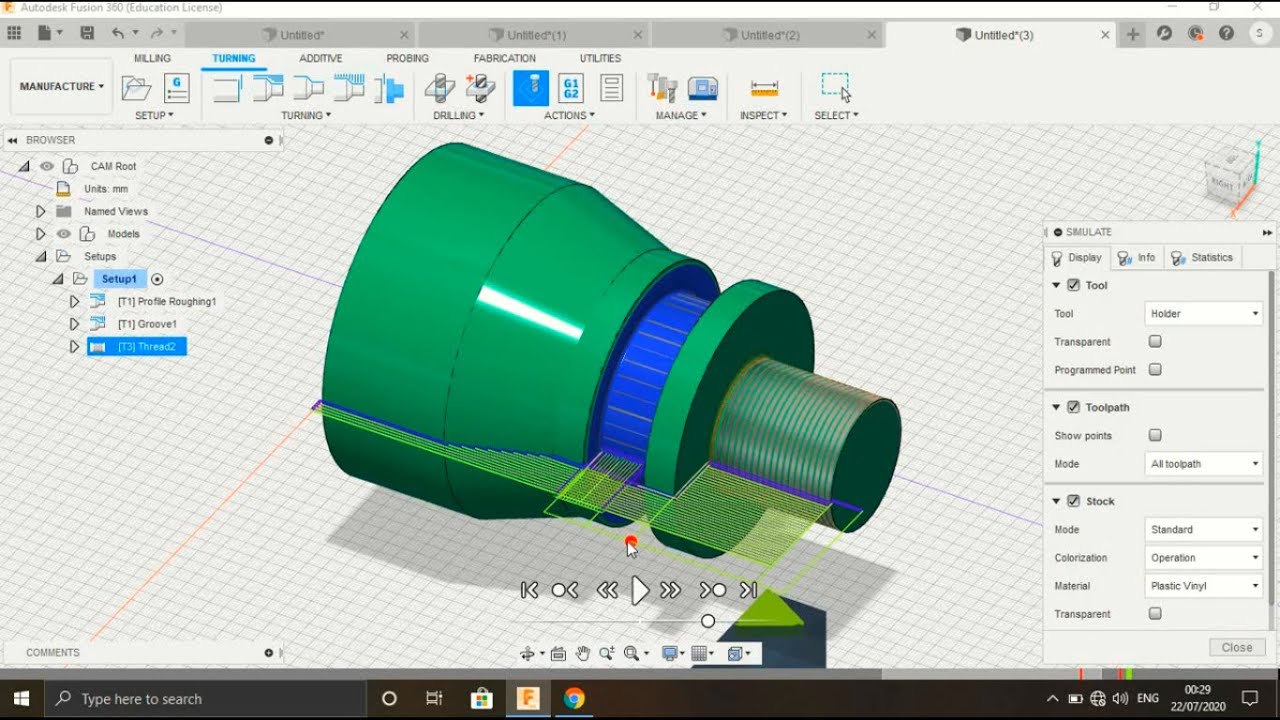This screenshot has height=720, width=1280.
Task: Open the Grid and Snaps icon
Action: pos(700,653)
